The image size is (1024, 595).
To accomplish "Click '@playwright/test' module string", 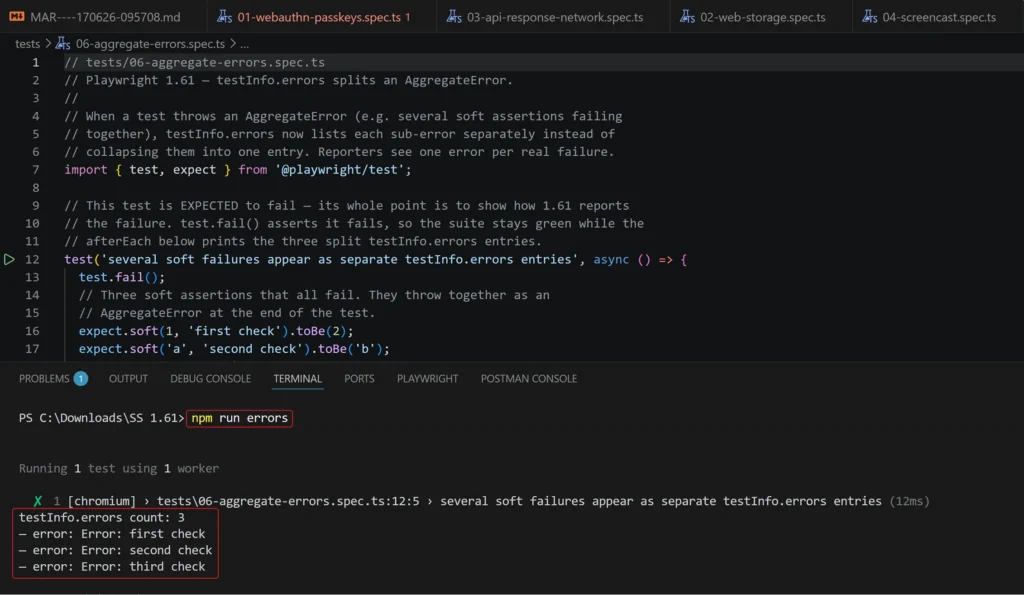I will (340, 170).
